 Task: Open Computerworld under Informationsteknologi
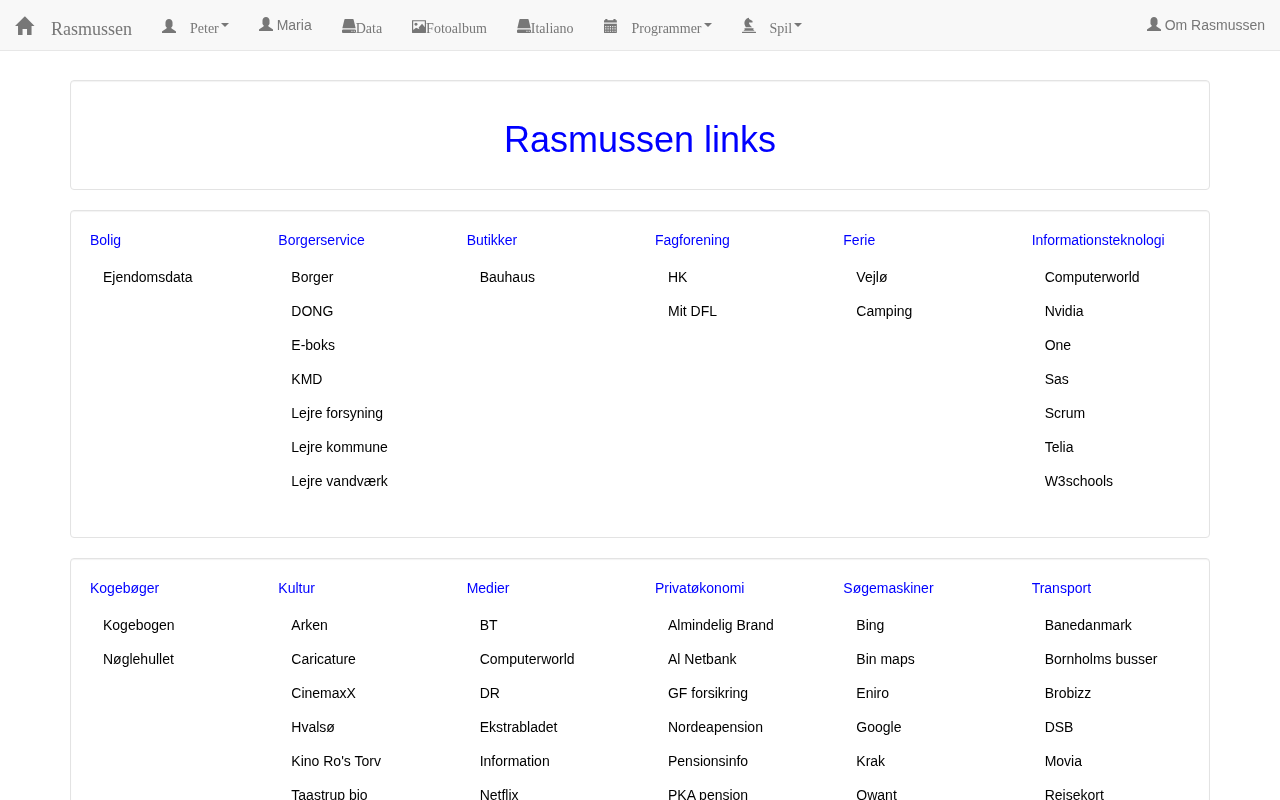point(1092,277)
